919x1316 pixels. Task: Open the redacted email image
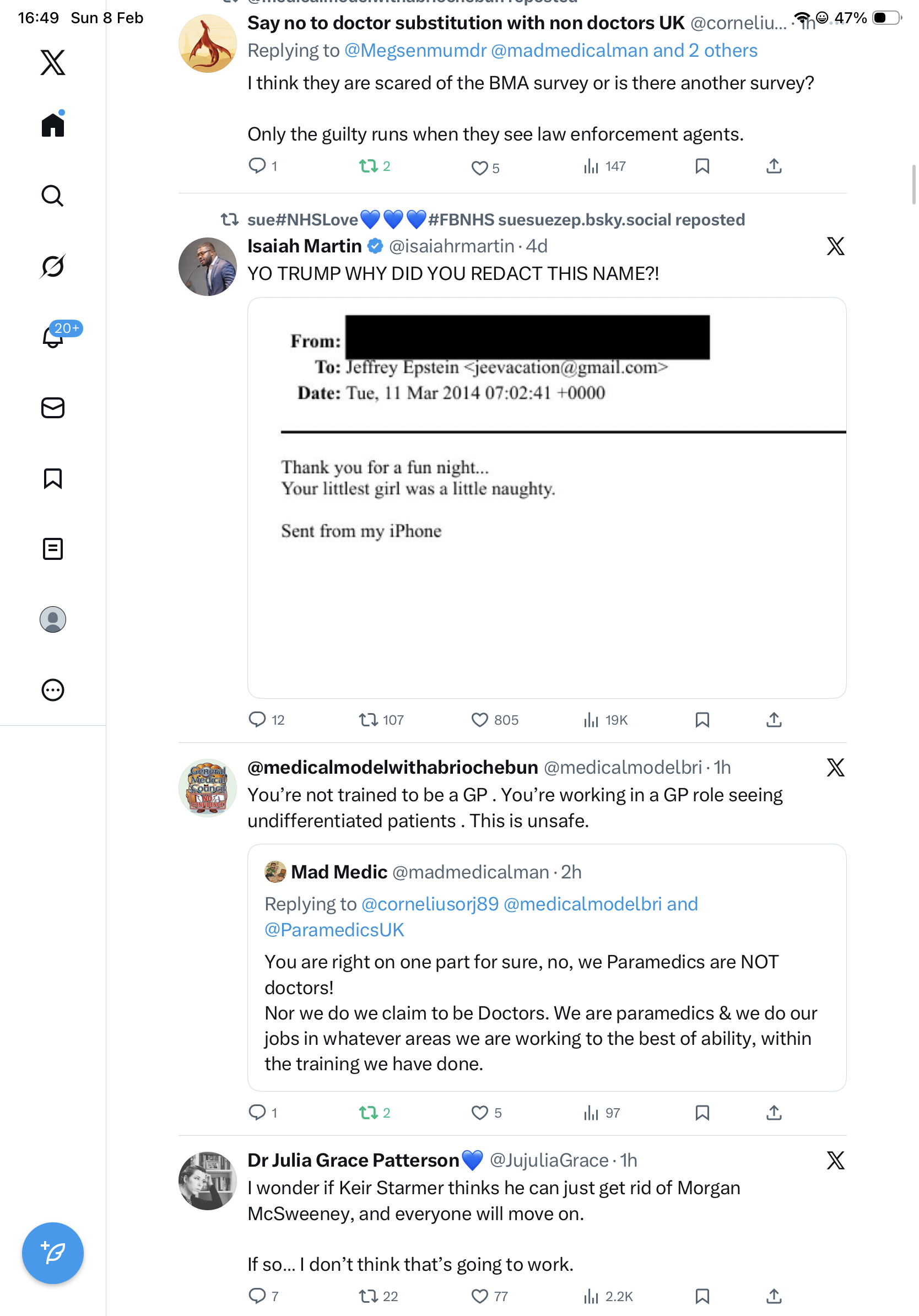point(546,498)
